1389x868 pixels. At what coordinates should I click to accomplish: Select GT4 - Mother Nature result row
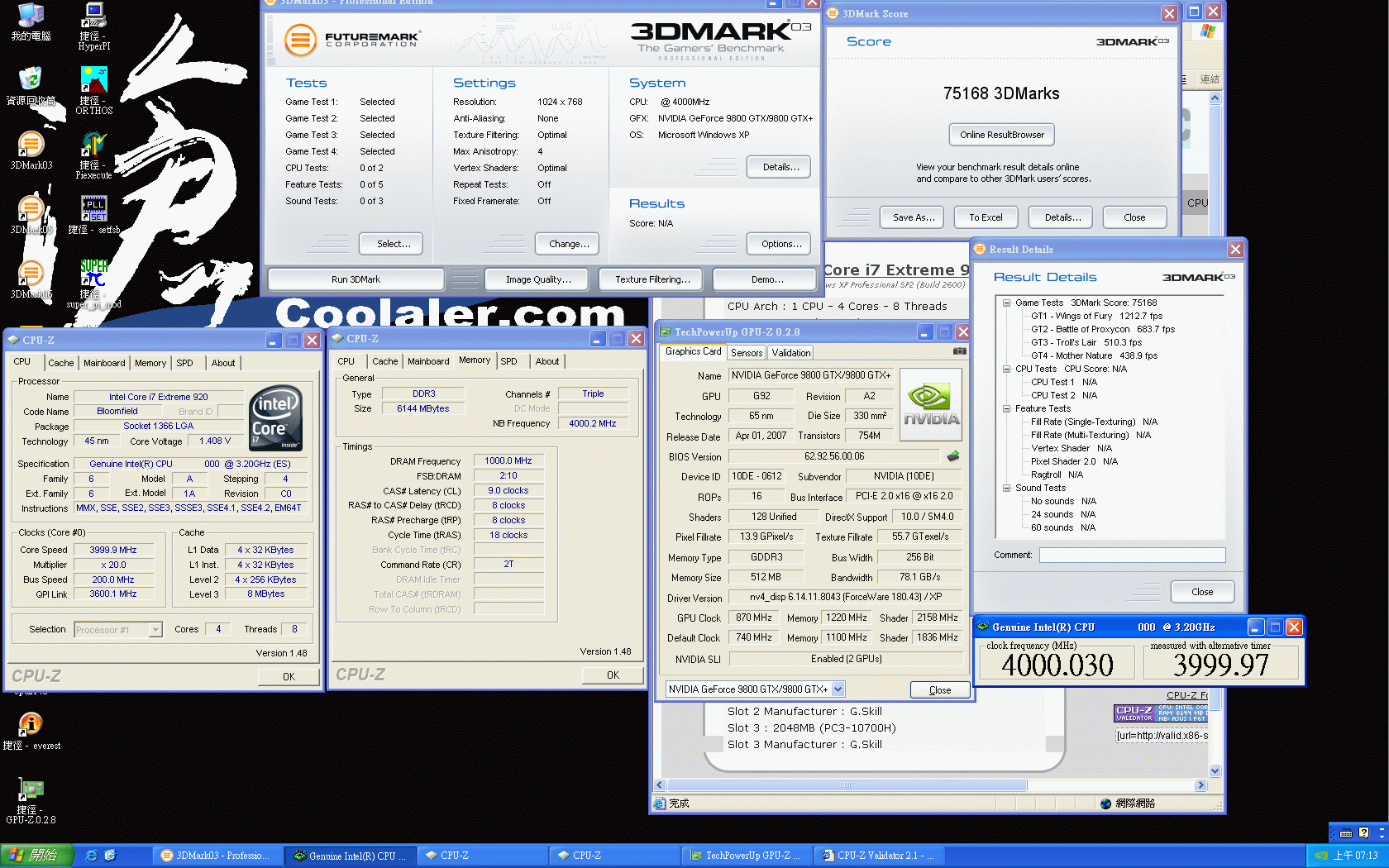1094,356
